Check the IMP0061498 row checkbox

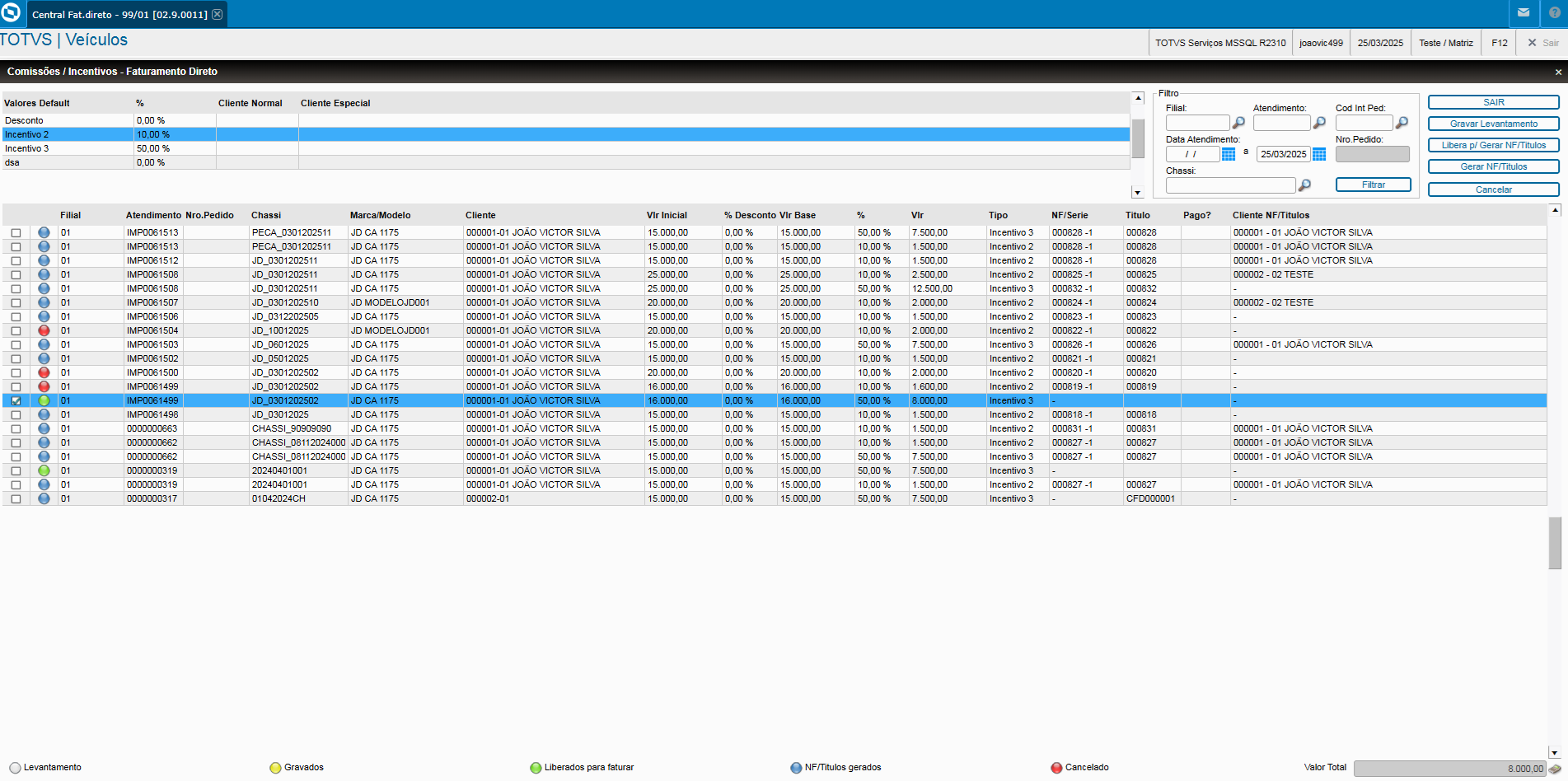16,415
